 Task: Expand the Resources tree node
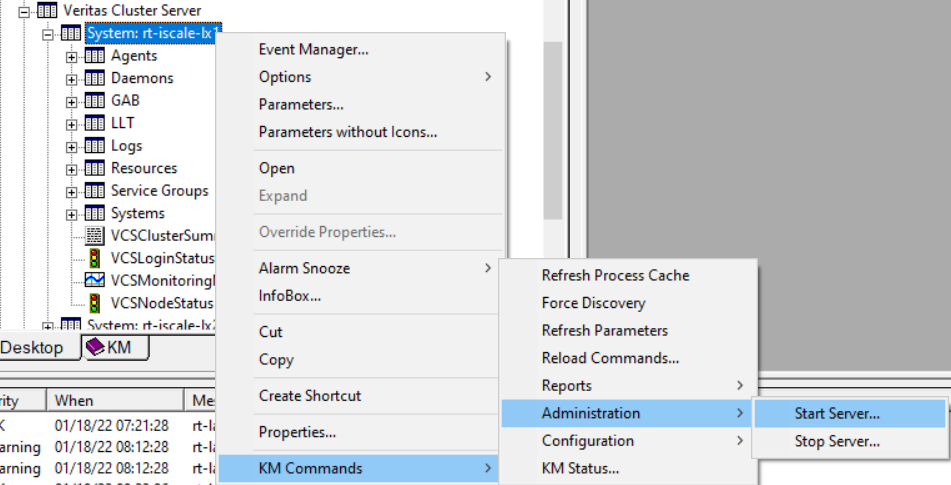(x=72, y=169)
